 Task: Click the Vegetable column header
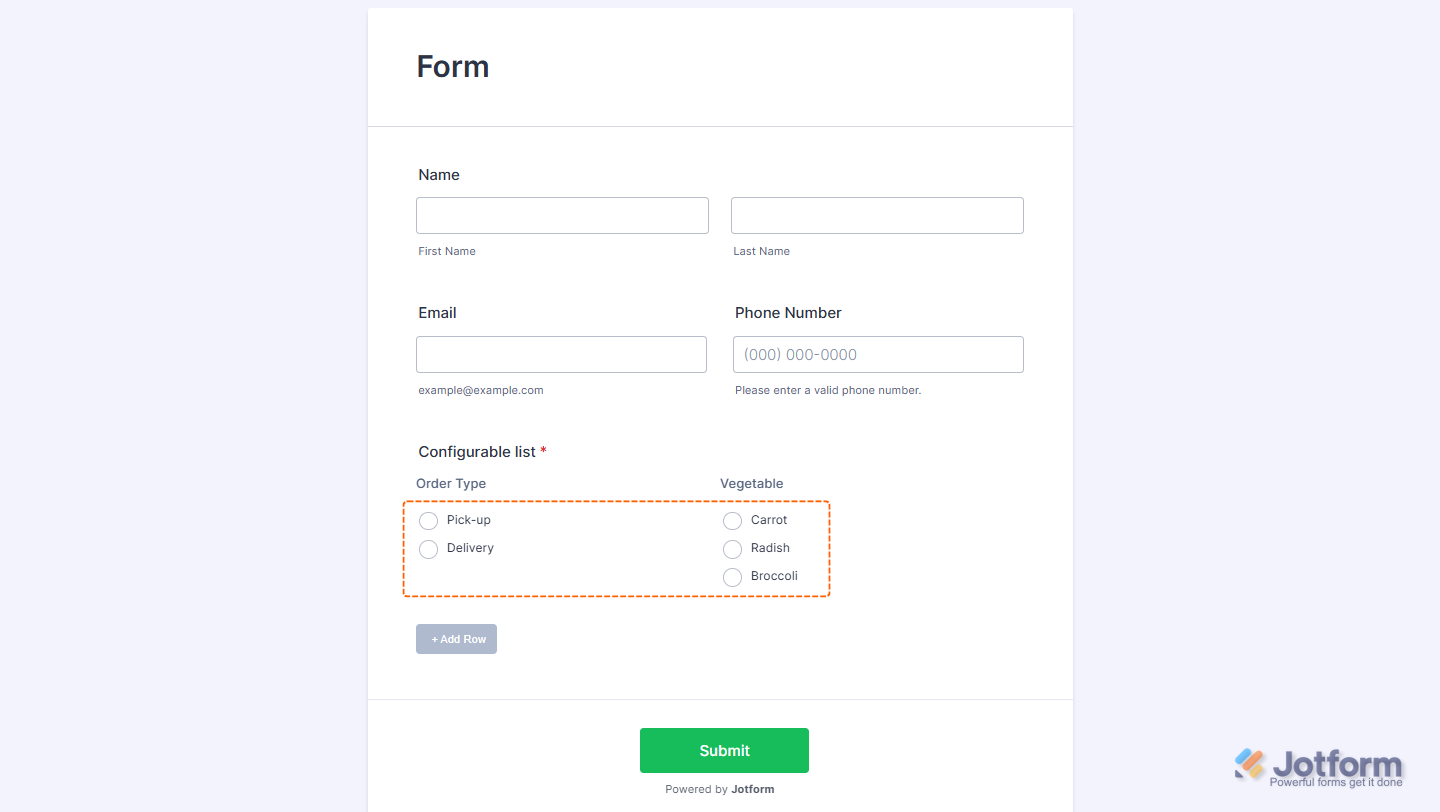[x=752, y=484]
